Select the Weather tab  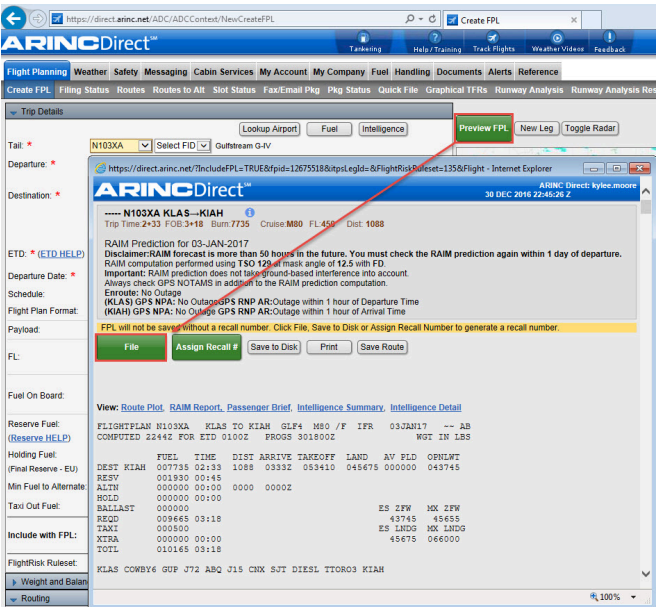[90, 72]
